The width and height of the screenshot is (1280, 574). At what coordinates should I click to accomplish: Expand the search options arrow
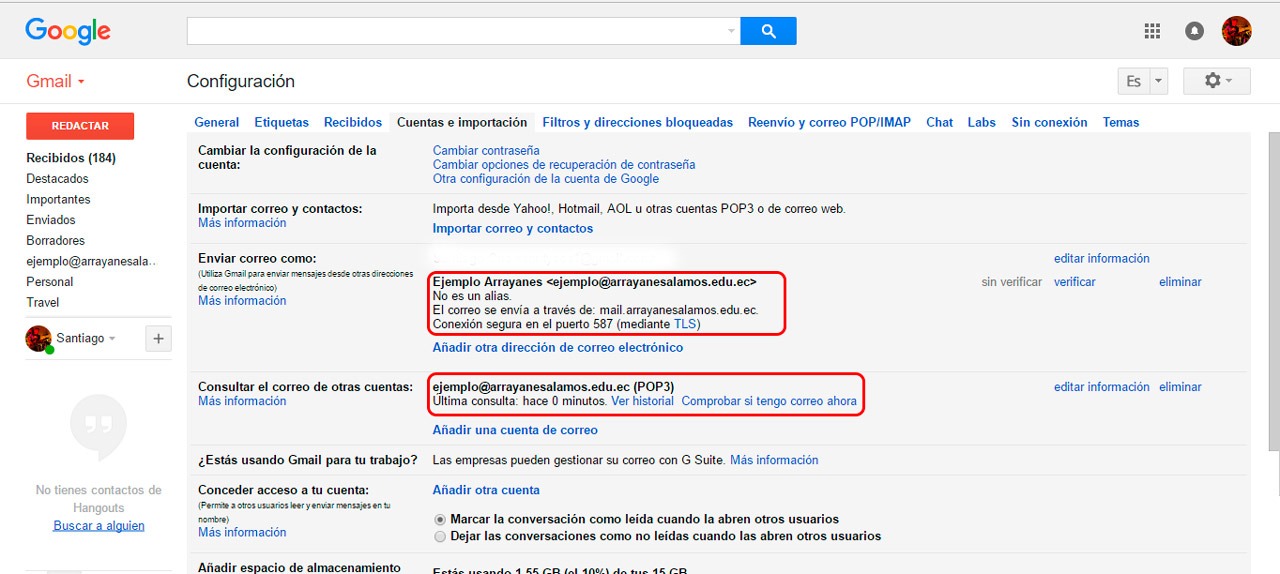(x=731, y=31)
